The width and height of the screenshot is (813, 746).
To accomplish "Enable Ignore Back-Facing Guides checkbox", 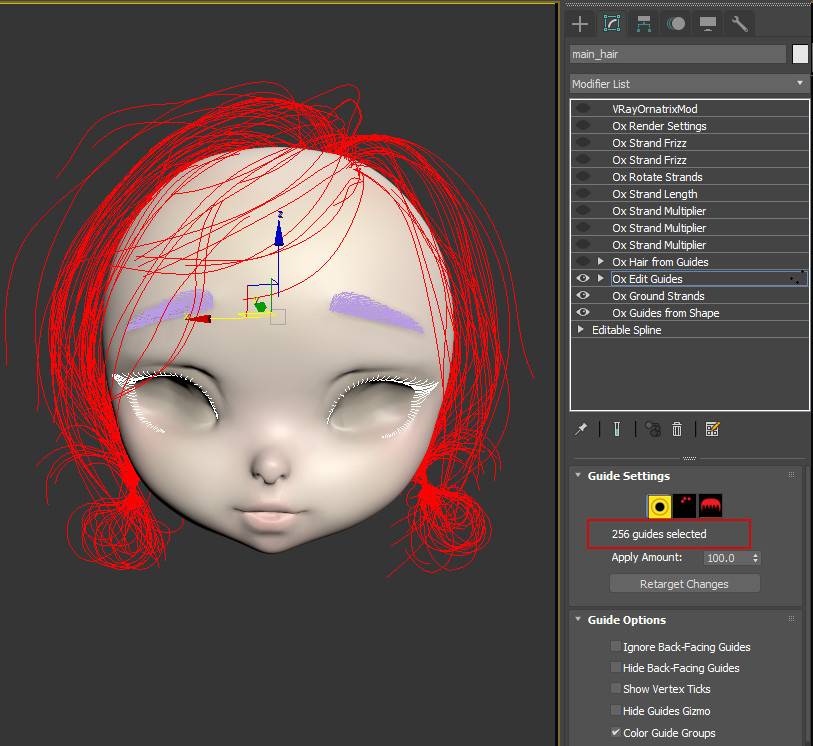I will pos(615,647).
